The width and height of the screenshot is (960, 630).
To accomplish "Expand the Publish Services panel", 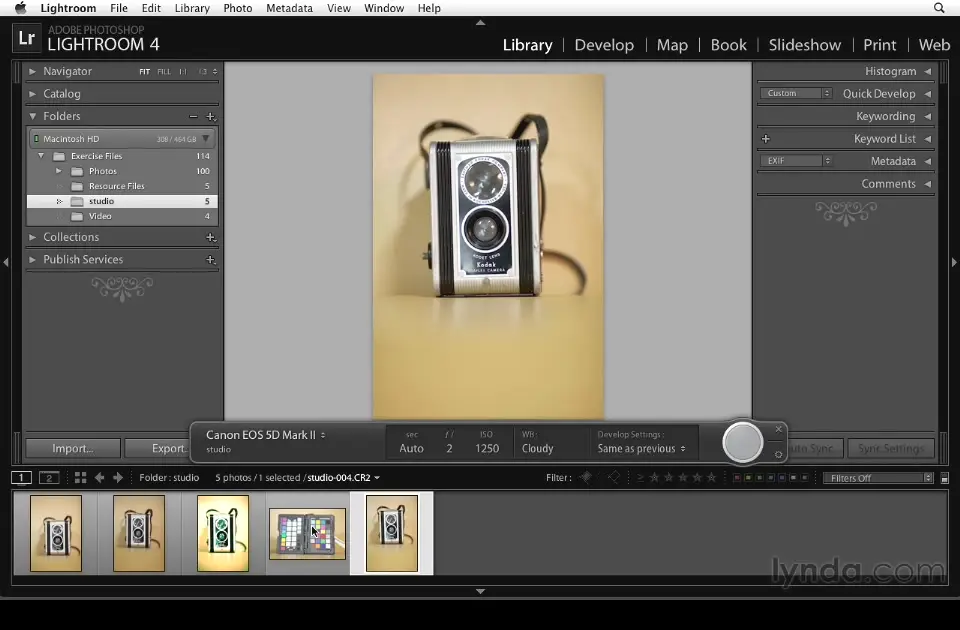I will [32, 260].
